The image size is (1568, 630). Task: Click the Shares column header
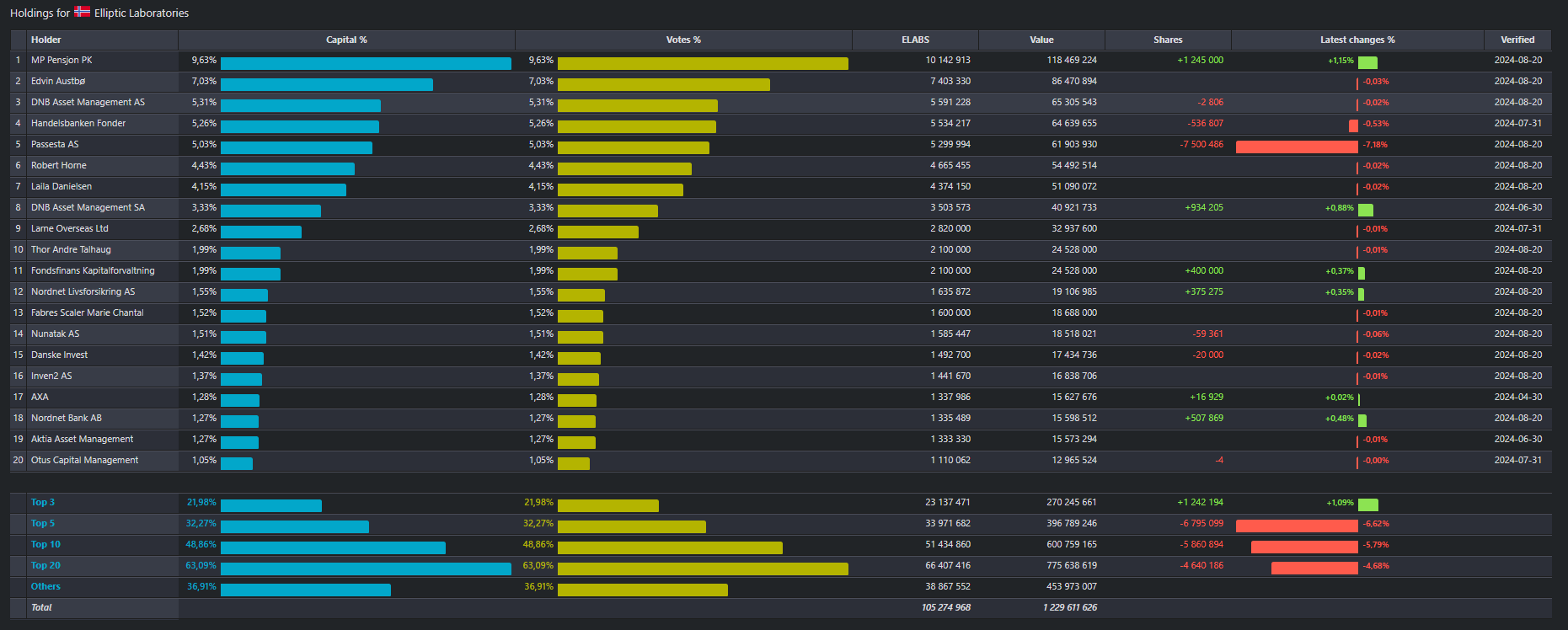pyautogui.click(x=1167, y=40)
